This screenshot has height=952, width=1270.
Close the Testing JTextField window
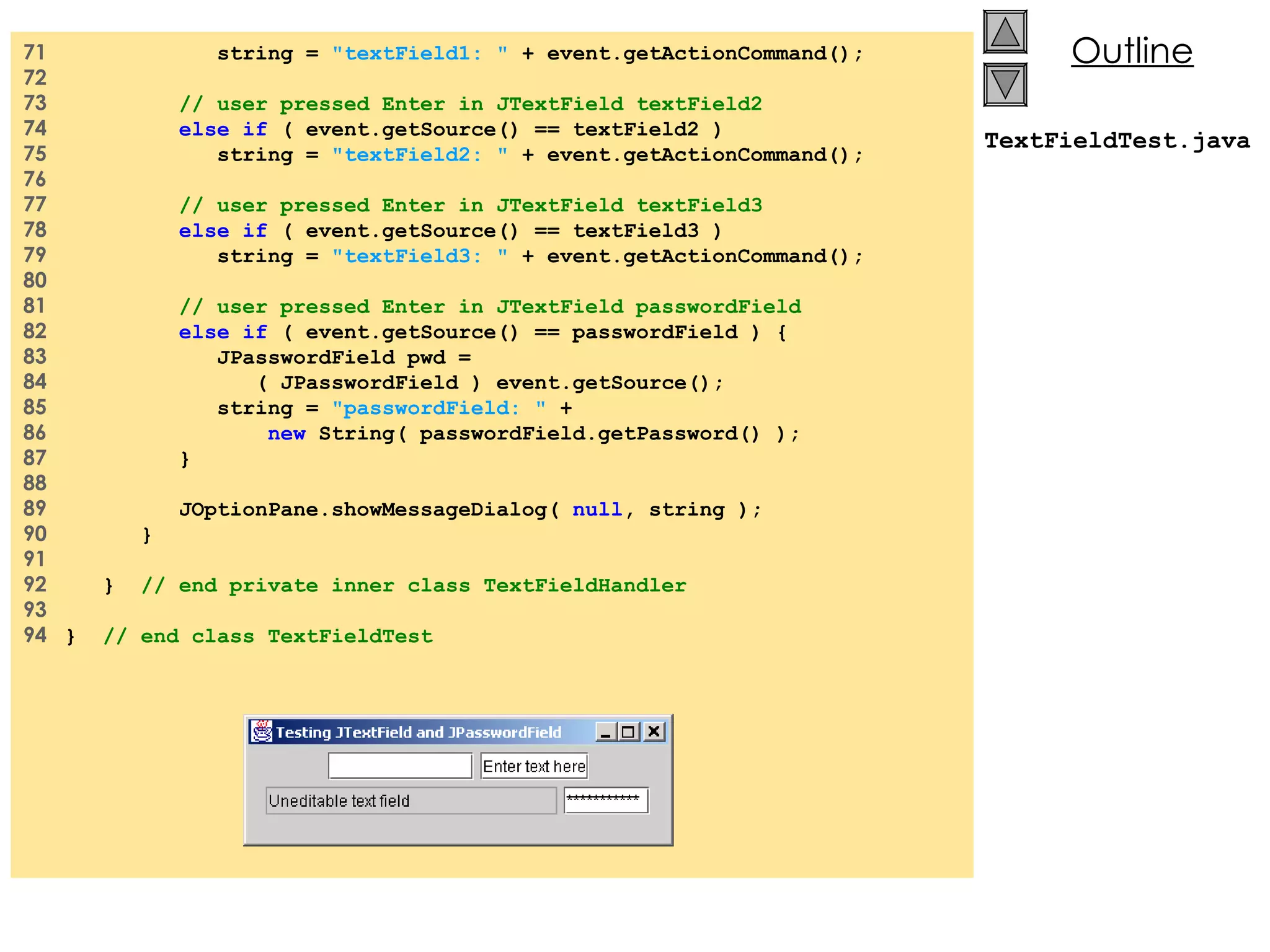click(x=654, y=732)
